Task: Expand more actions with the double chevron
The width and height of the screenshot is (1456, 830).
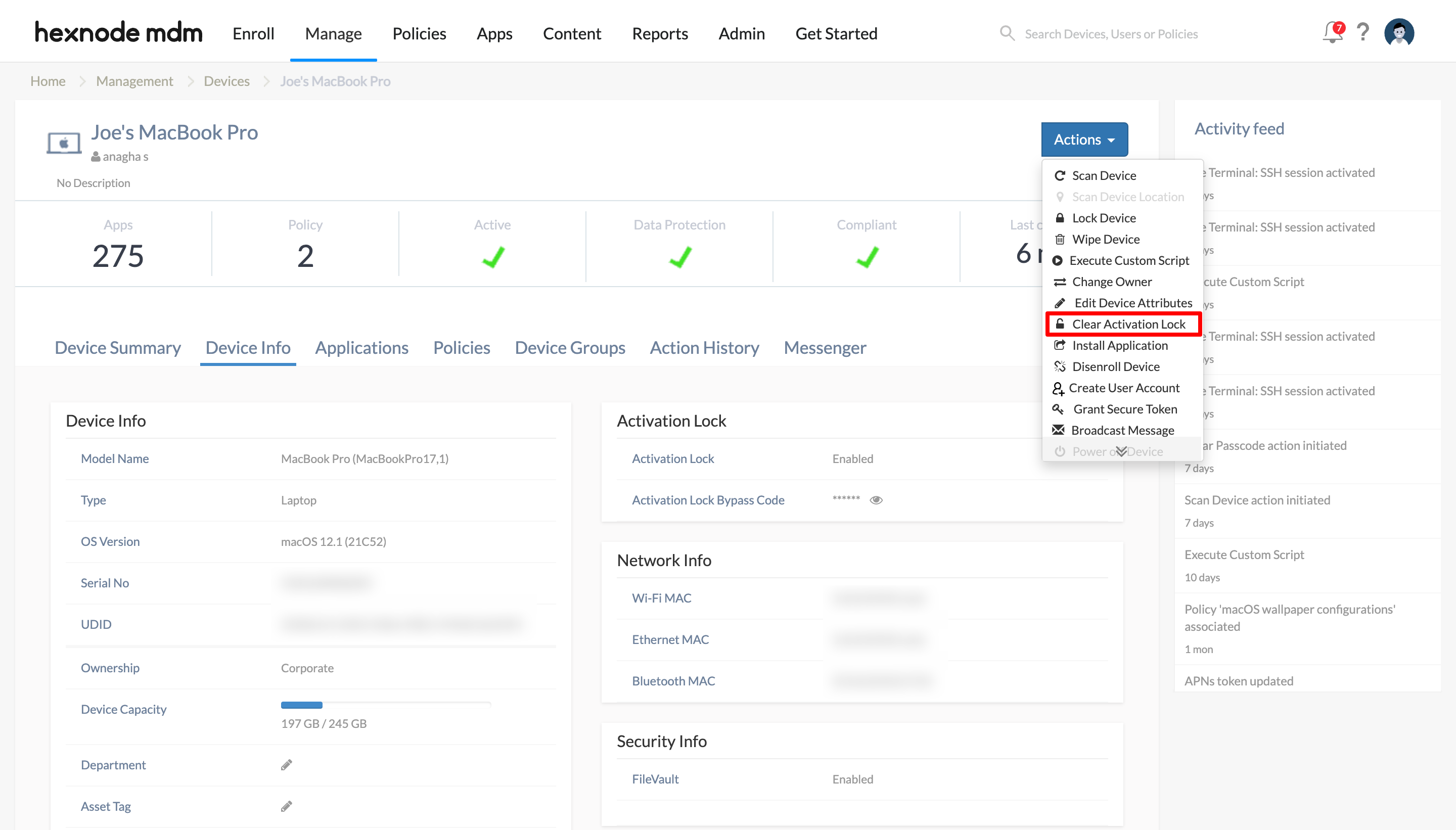Action: point(1121,451)
